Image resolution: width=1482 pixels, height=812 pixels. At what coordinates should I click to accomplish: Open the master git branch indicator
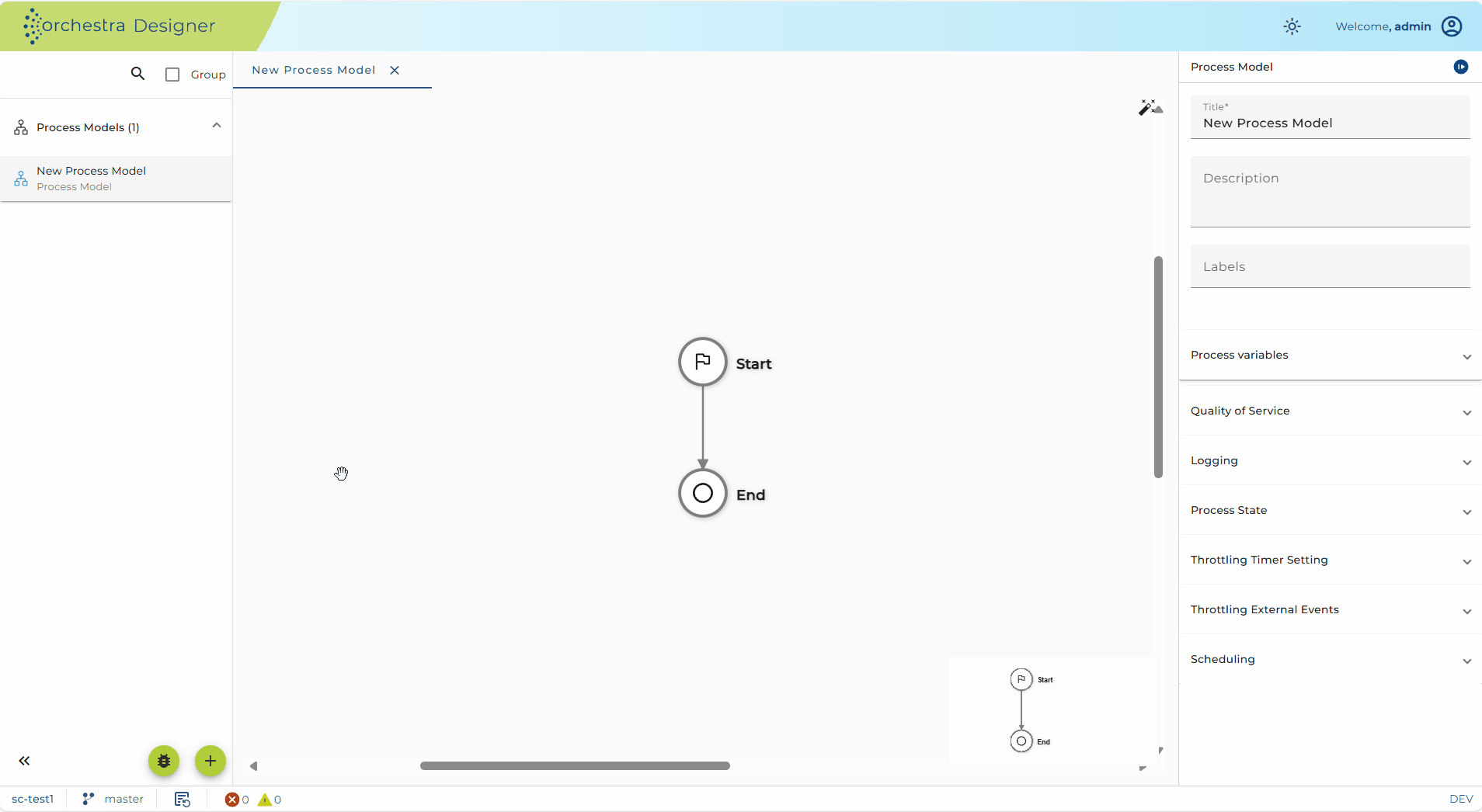(113, 799)
